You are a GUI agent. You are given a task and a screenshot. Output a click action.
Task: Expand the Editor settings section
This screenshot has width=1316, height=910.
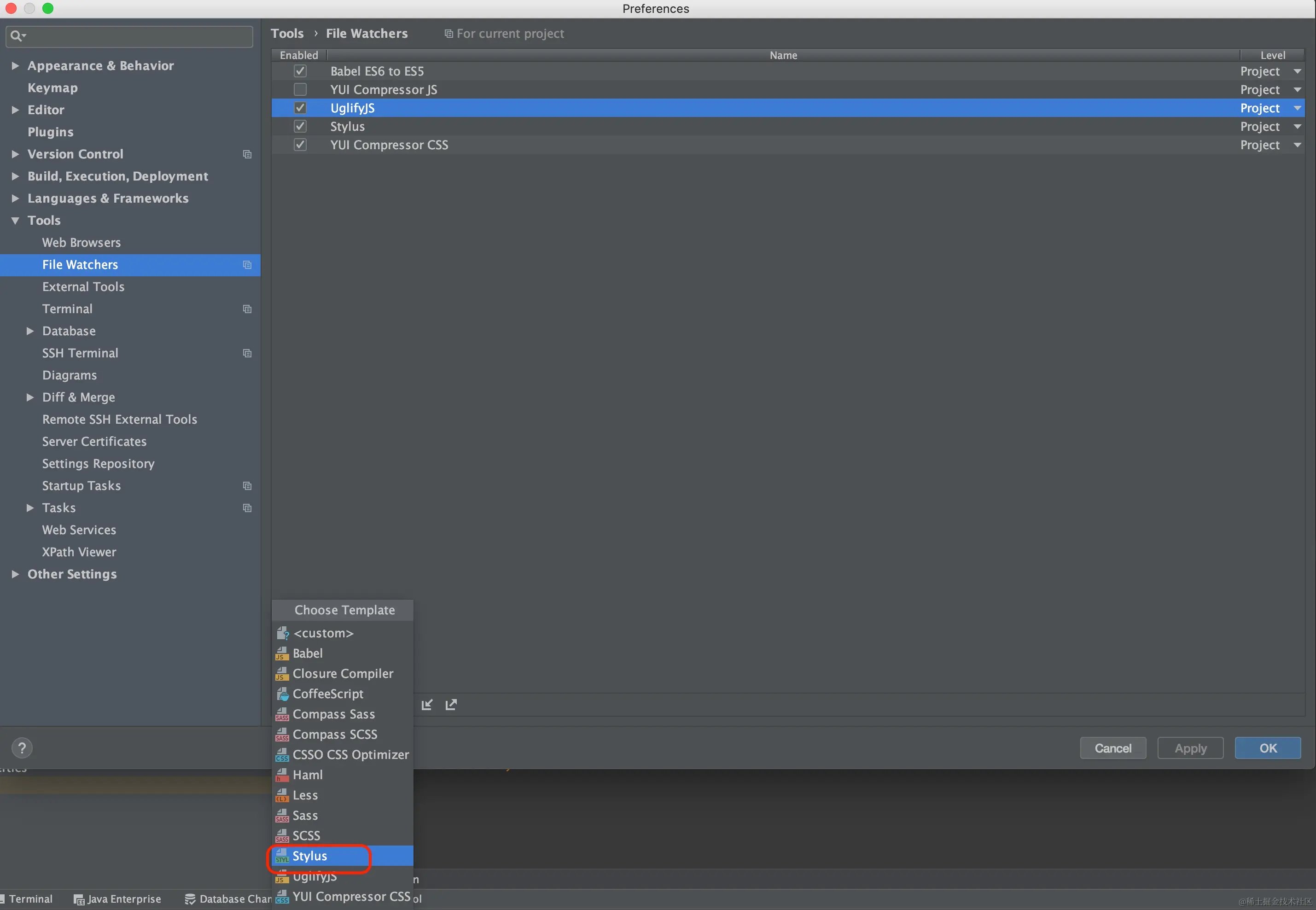coord(15,110)
